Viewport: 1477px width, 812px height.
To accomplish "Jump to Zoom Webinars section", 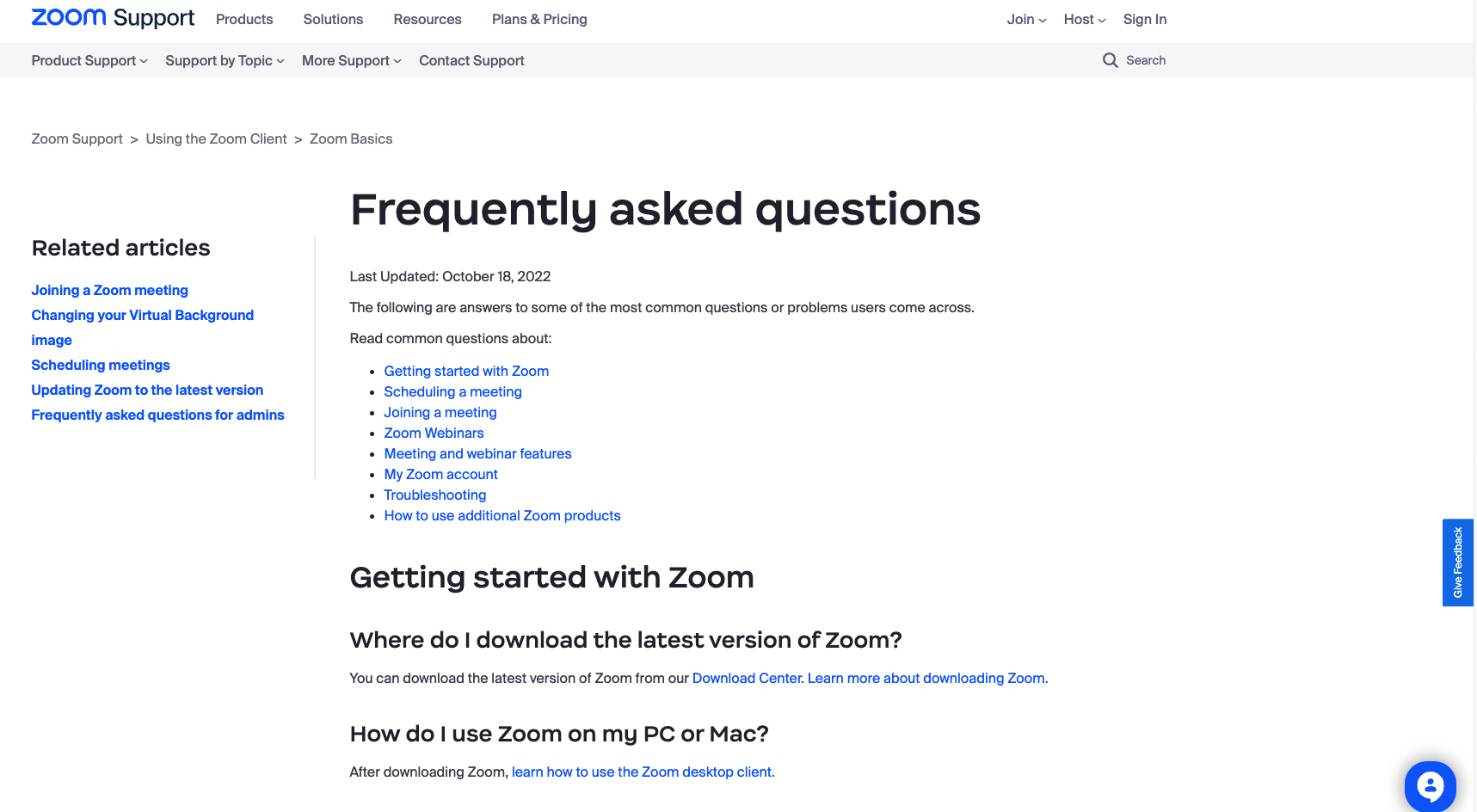I will pyautogui.click(x=434, y=433).
